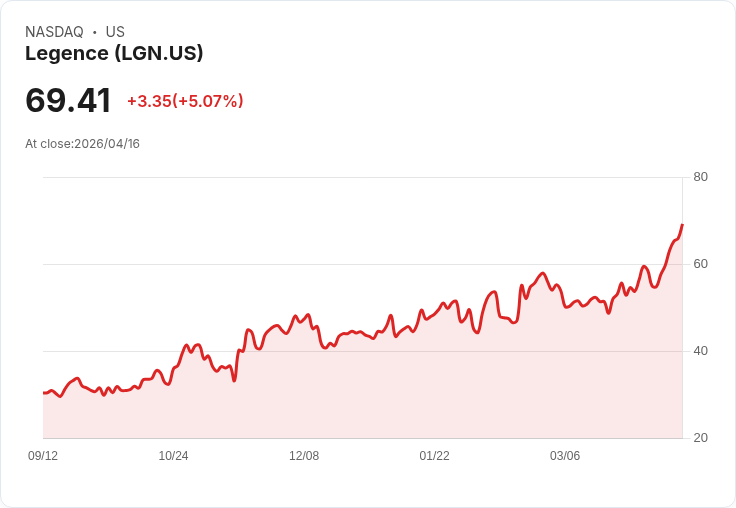Click the 09/12 date on the time axis
This screenshot has width=736, height=508.
43,456
